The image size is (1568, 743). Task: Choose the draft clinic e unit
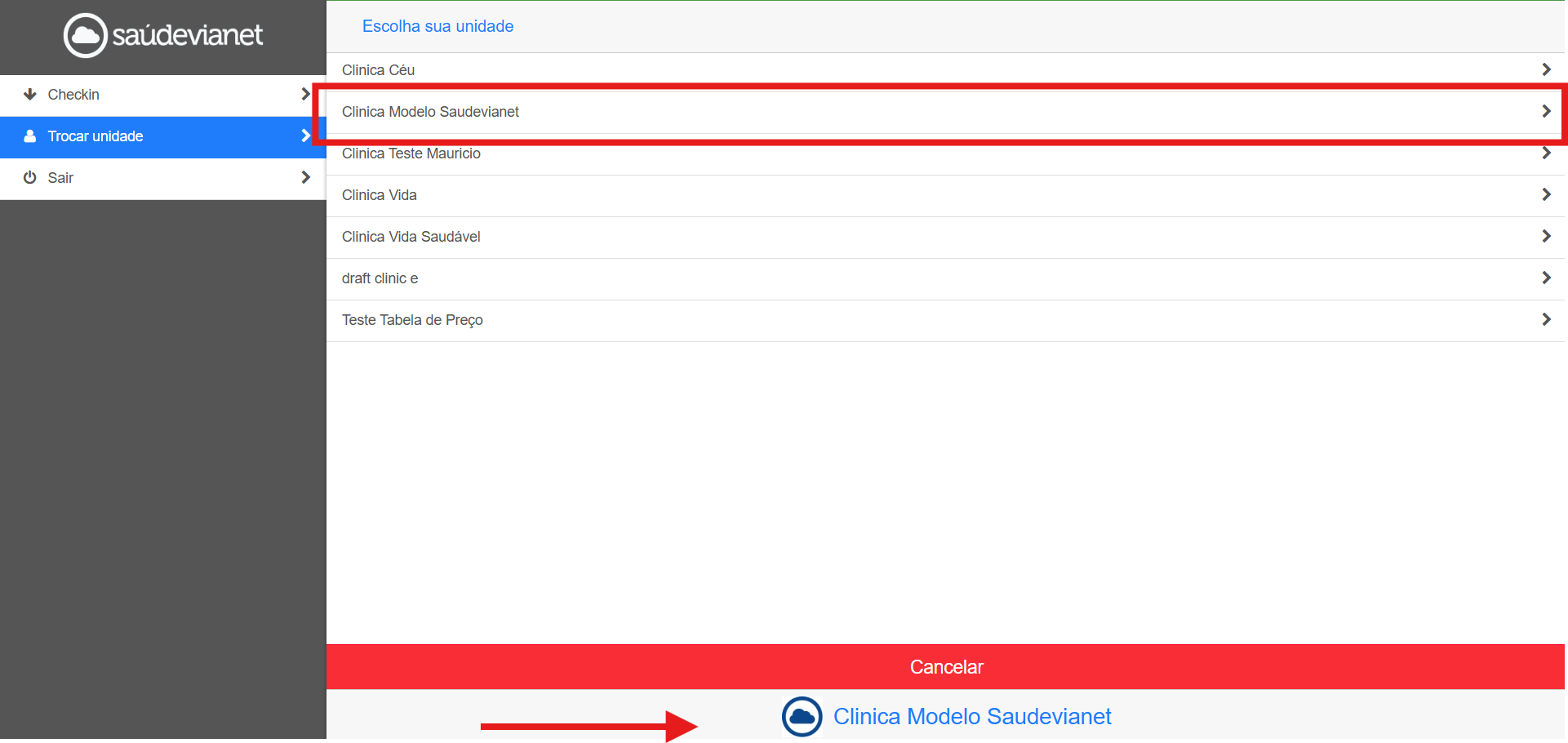click(x=945, y=278)
